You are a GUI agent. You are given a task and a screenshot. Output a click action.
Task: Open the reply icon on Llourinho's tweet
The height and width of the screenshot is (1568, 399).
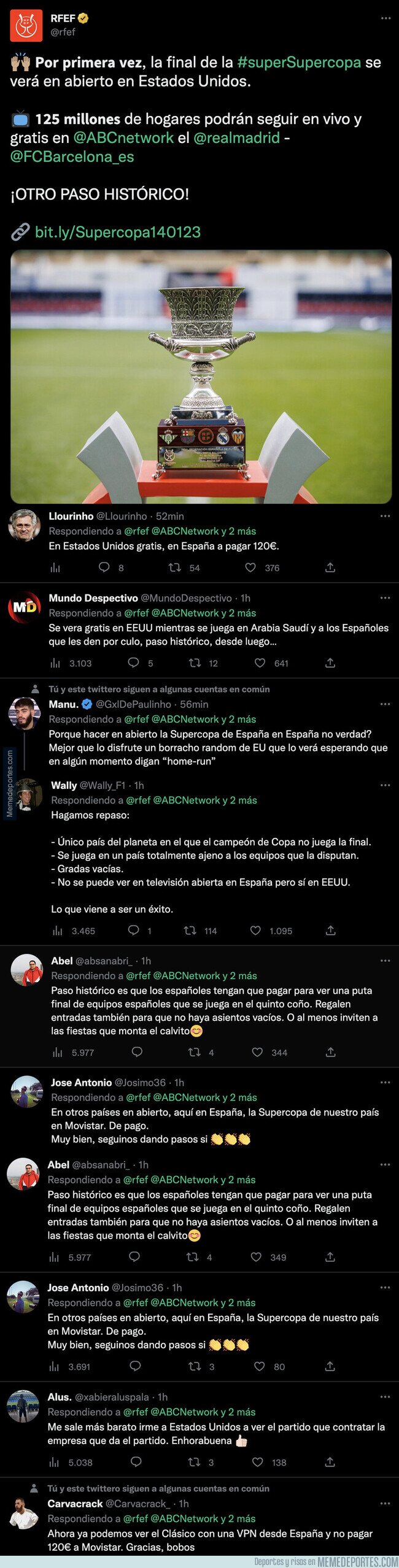pos(104,567)
